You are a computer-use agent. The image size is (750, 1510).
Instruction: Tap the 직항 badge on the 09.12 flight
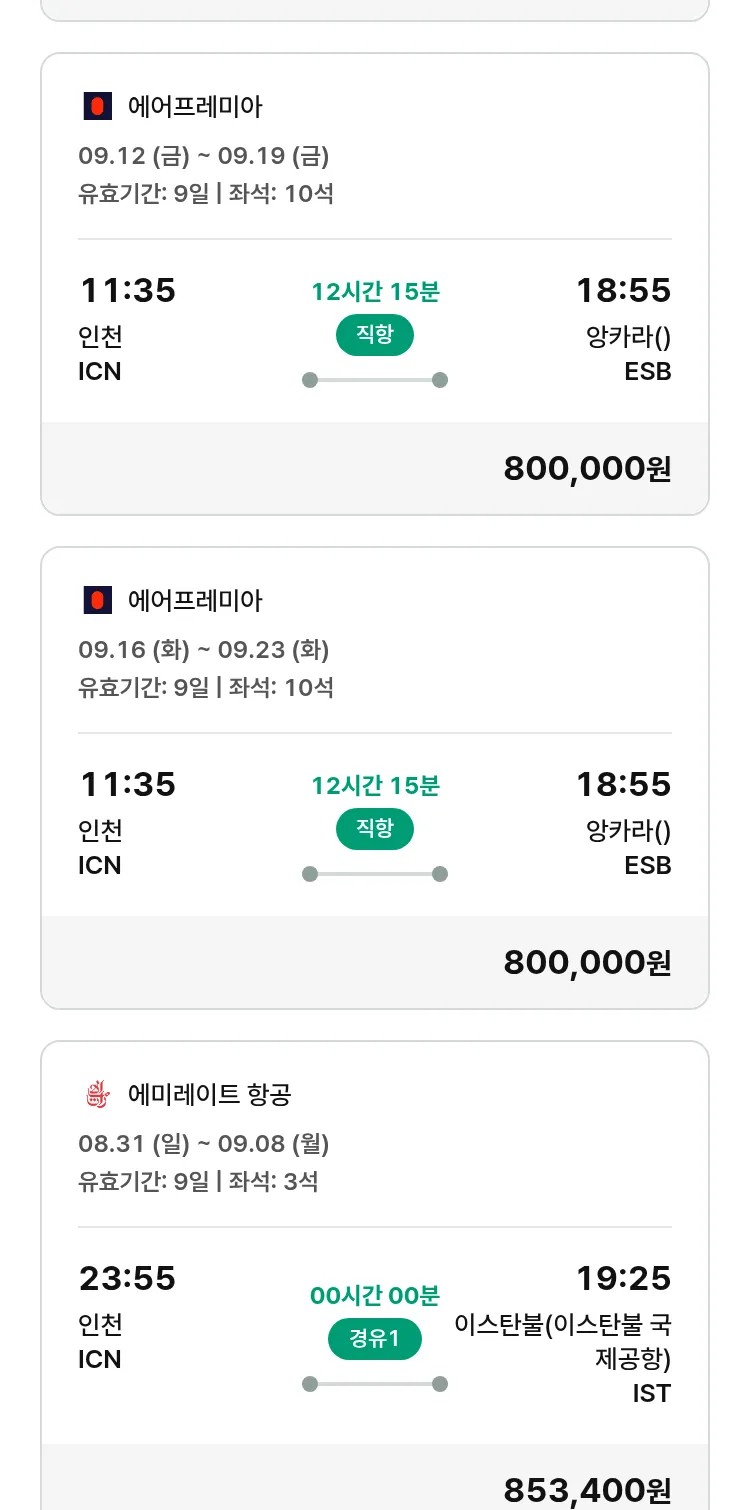(x=374, y=335)
